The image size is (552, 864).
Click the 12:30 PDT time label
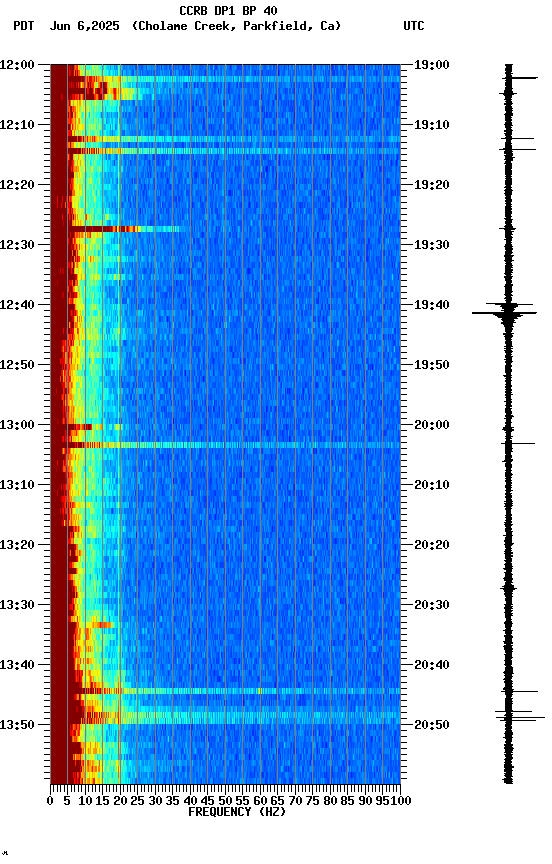tap(17, 245)
